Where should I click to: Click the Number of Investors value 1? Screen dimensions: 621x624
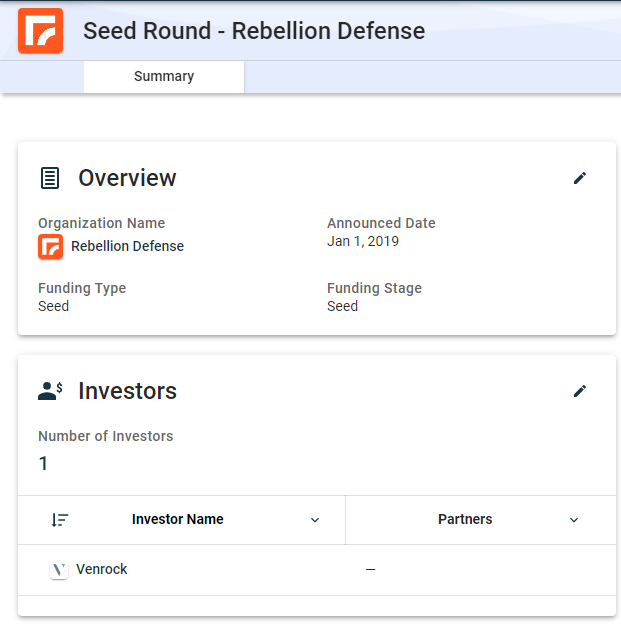[43, 463]
